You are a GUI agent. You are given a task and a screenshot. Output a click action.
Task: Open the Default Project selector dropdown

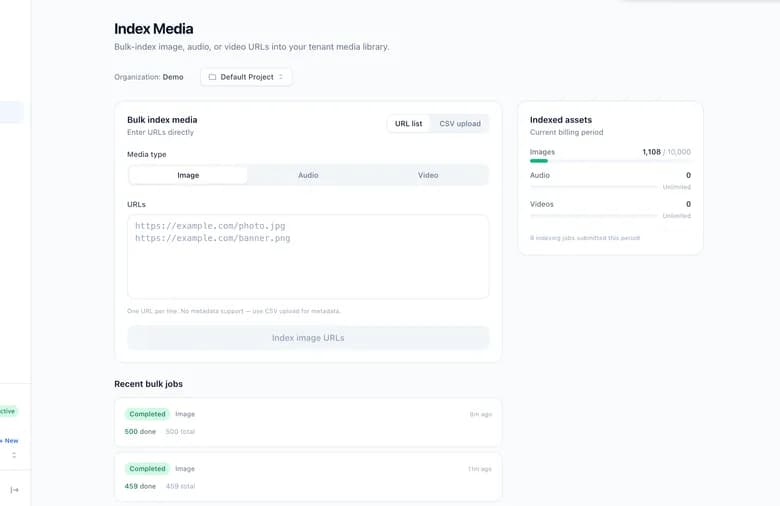pyautogui.click(x=246, y=77)
